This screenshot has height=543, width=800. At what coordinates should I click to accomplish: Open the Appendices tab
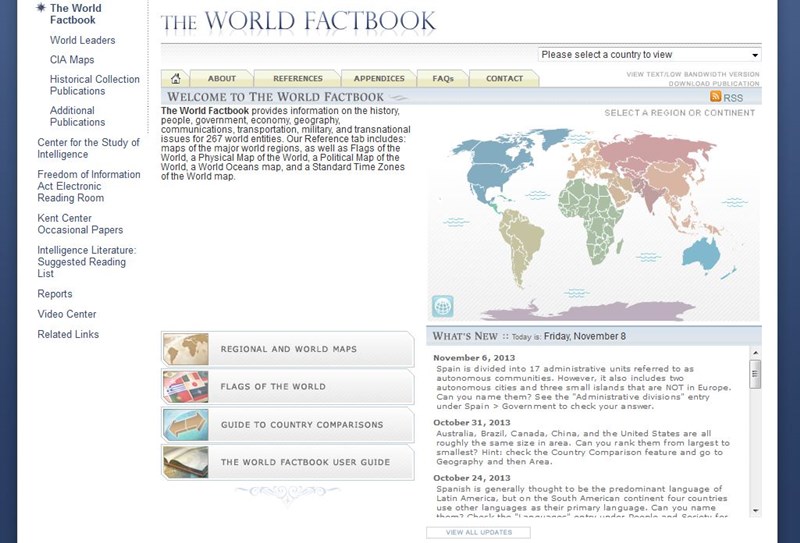tap(379, 78)
